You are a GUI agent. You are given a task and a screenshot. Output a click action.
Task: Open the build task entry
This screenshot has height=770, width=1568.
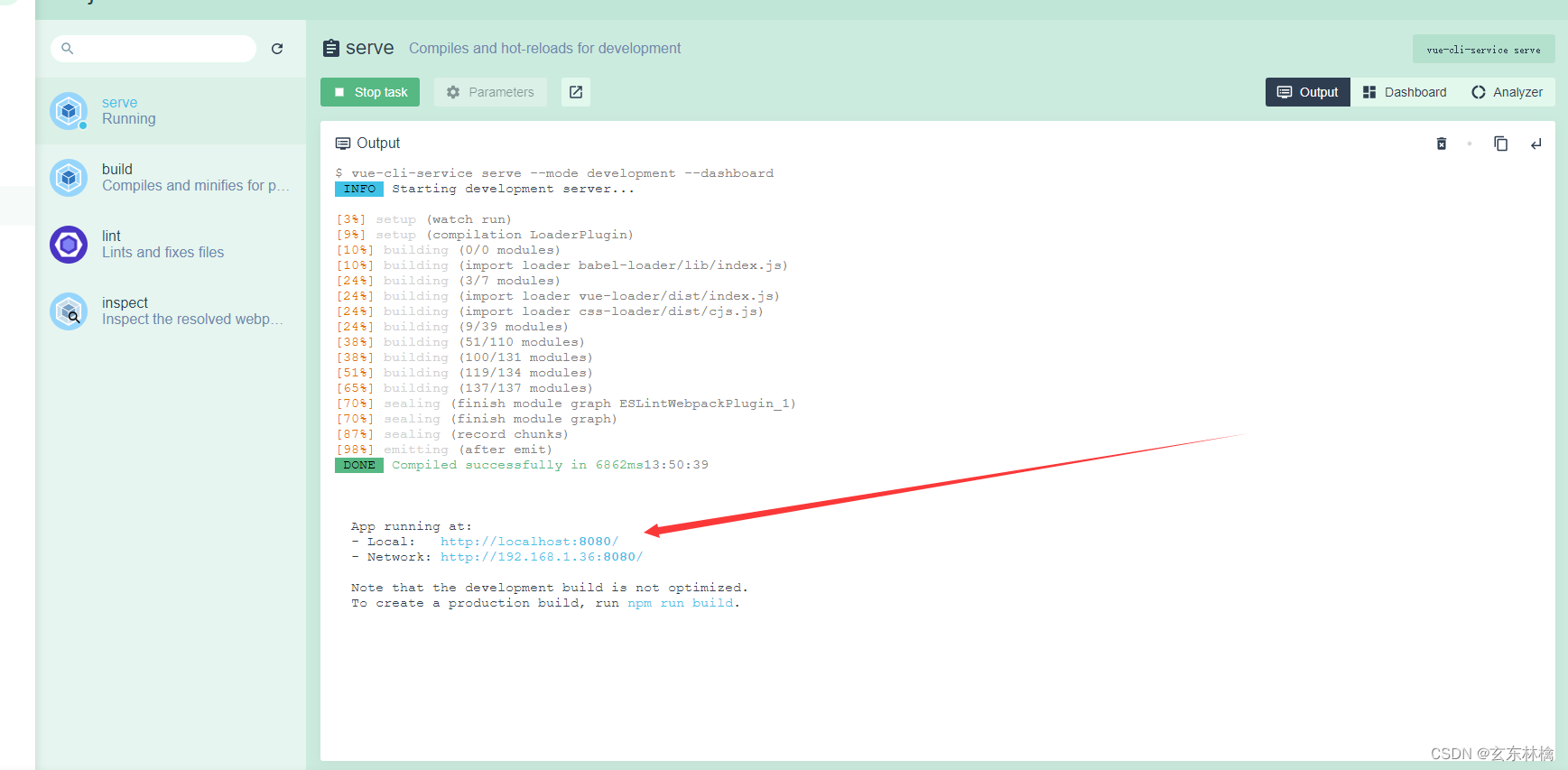[x=171, y=178]
